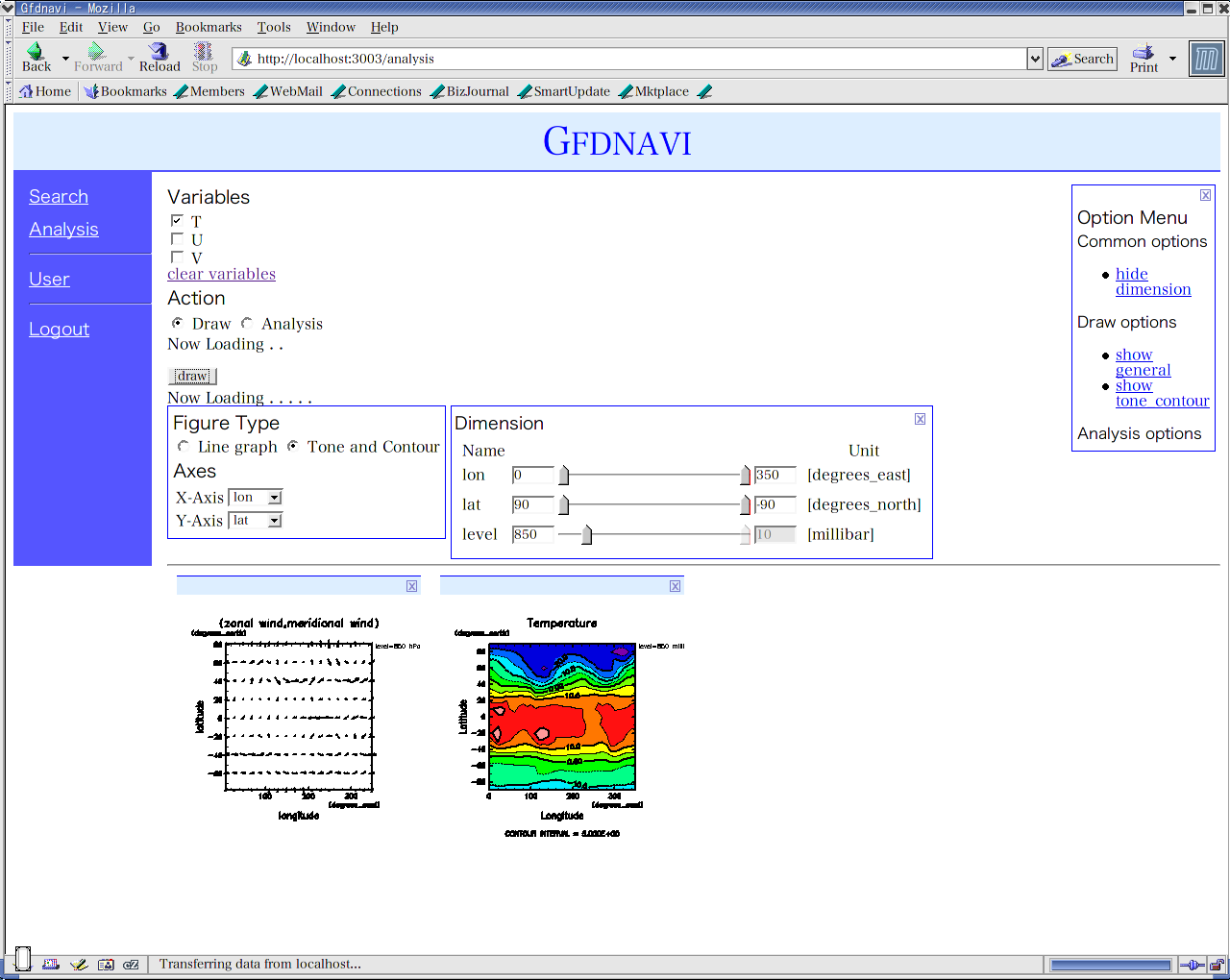Screen dimensions: 1230x980
Task: Toggle the T variable checkbox
Action: [177, 221]
